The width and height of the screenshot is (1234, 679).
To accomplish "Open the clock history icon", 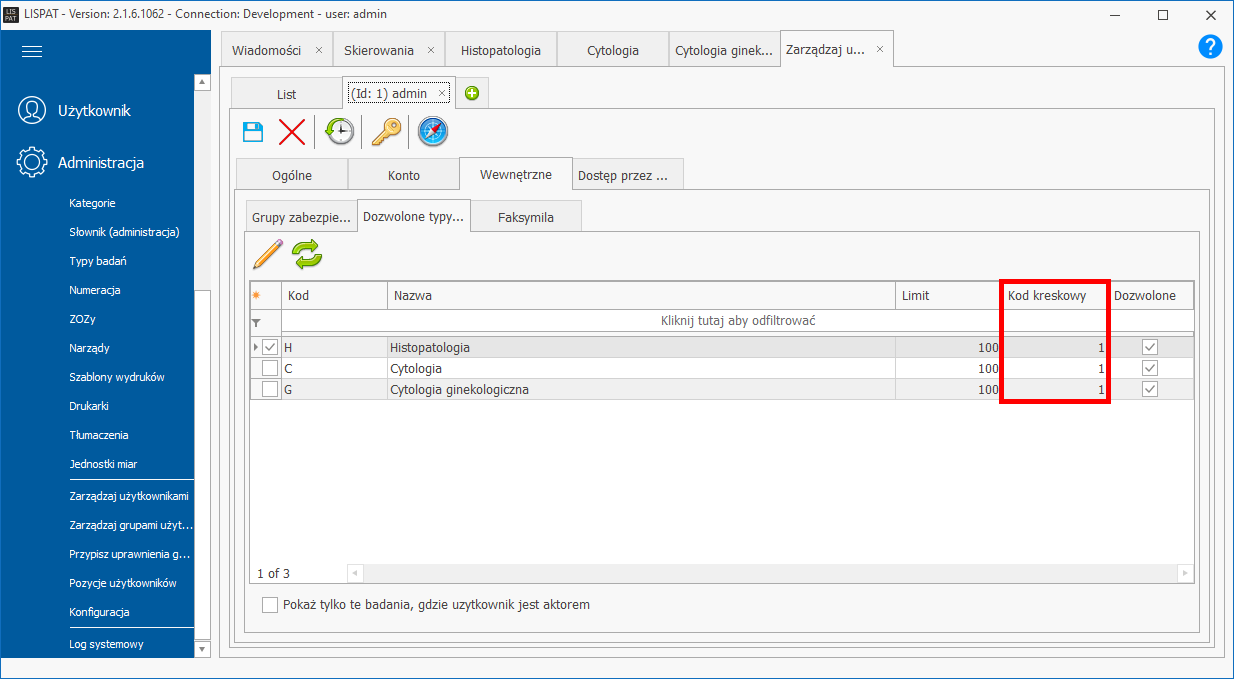I will [340, 131].
